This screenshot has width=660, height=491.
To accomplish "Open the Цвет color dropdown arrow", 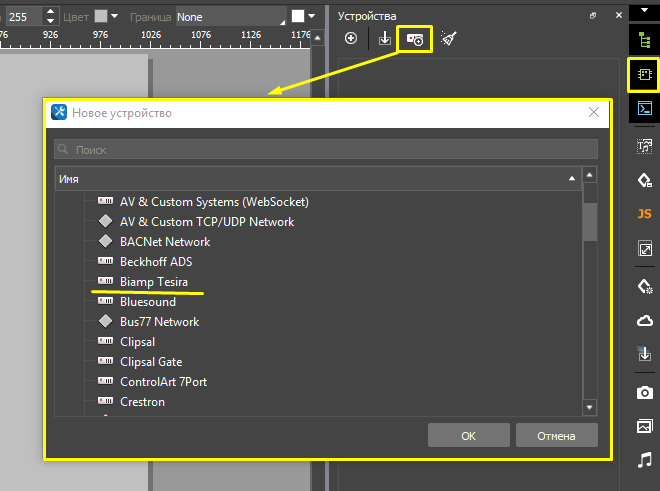I will [115, 17].
